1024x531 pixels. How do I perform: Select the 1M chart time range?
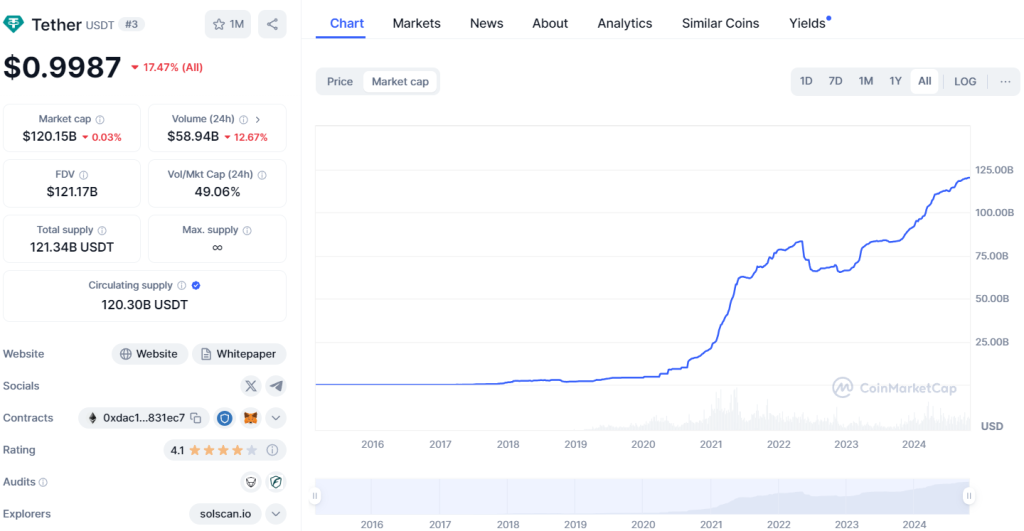click(x=866, y=81)
